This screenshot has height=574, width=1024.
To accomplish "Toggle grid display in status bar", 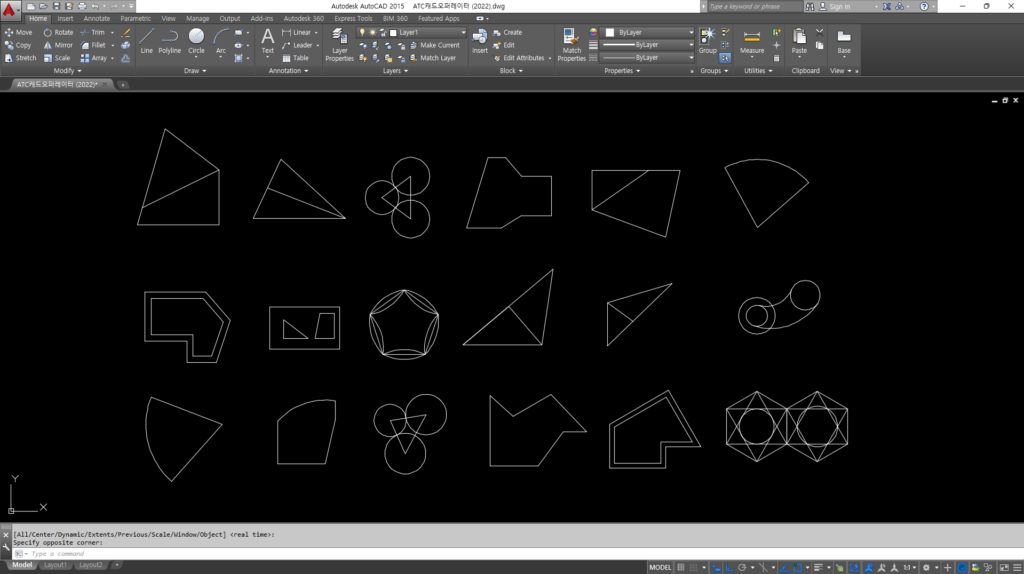I will [x=682, y=567].
